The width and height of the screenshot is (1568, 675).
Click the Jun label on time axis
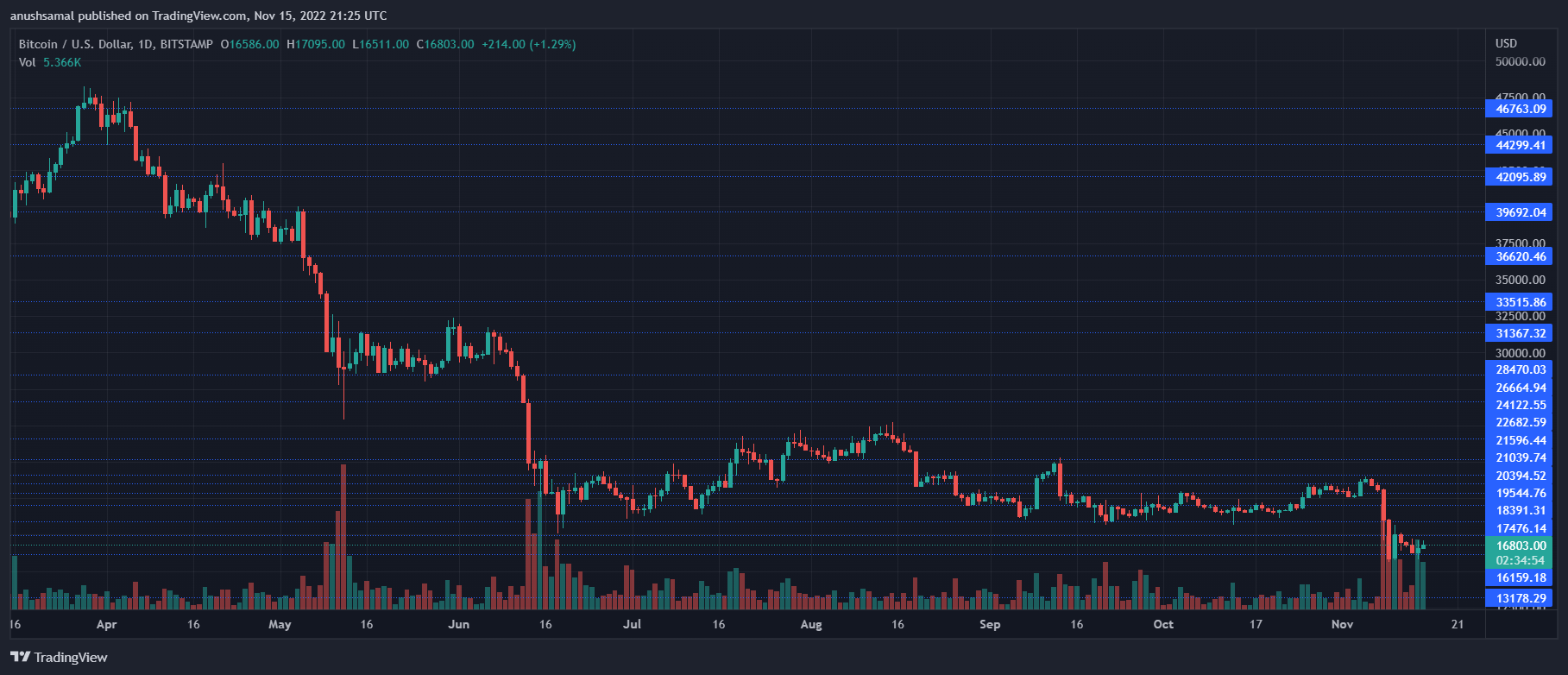459,624
